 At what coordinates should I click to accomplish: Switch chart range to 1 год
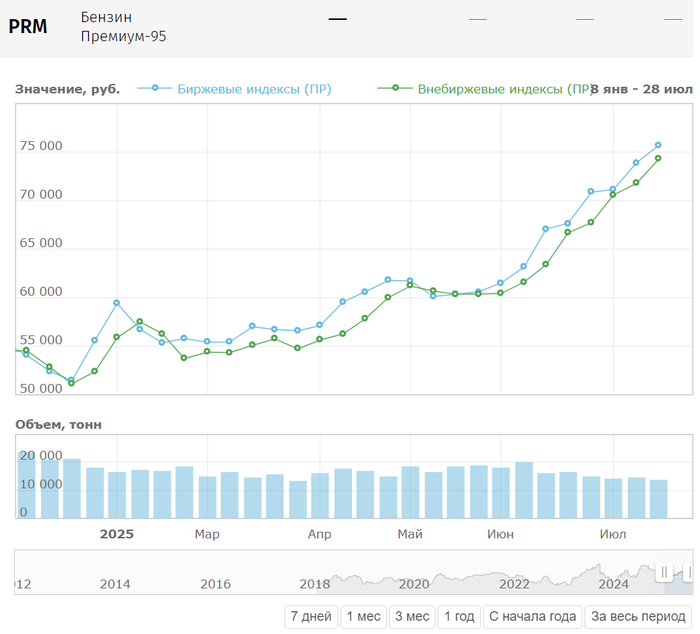coord(459,617)
